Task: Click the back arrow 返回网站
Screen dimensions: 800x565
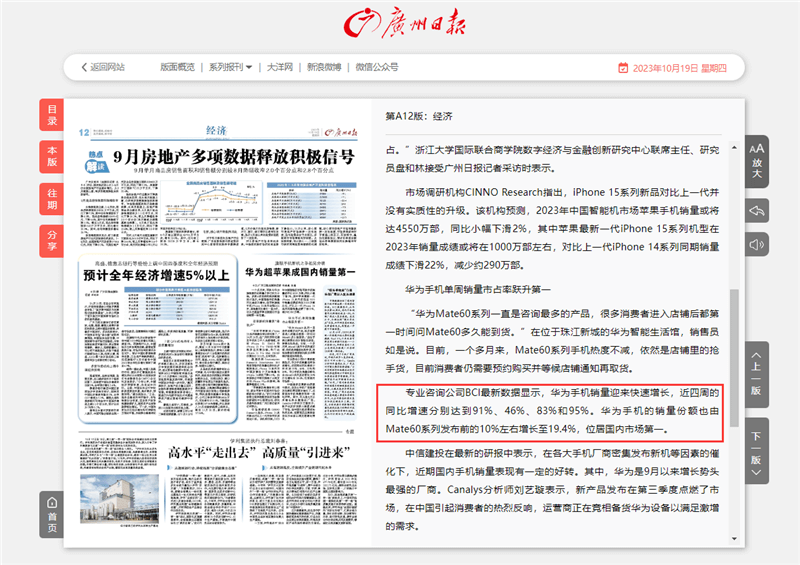Action: coord(102,68)
